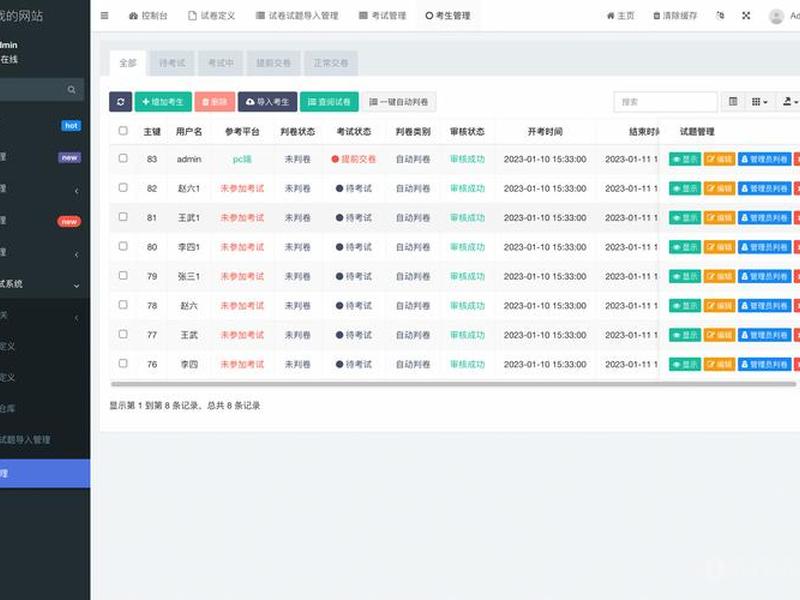Click 管理员判卷 button for row 76

764,364
